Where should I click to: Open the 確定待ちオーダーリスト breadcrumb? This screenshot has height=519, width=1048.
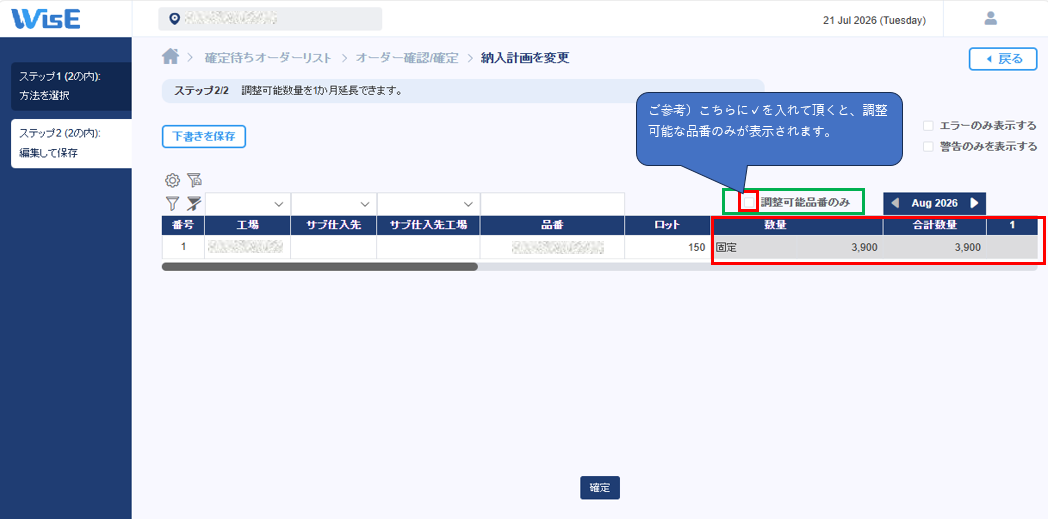coord(267,57)
